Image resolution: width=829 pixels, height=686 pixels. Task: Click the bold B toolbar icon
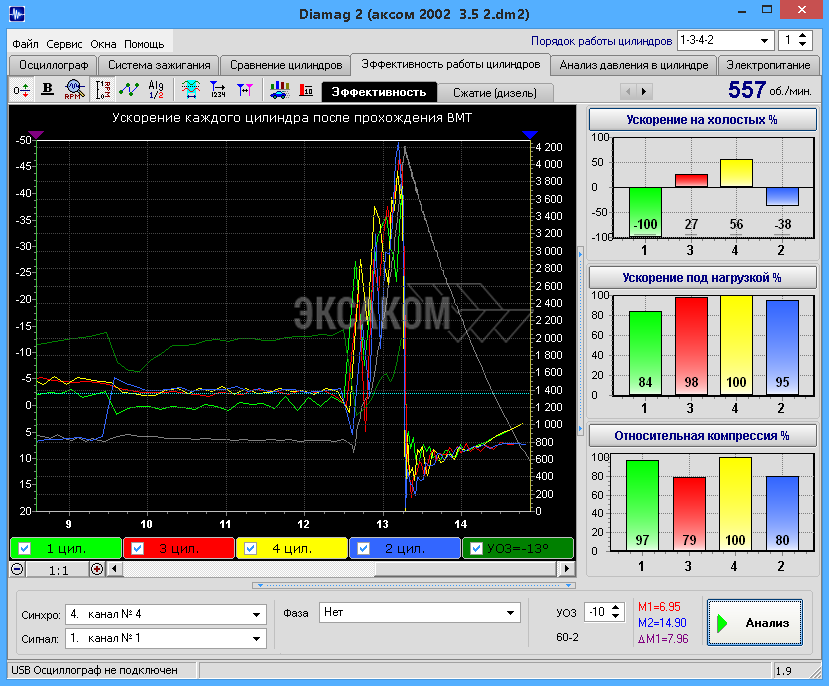pos(47,91)
